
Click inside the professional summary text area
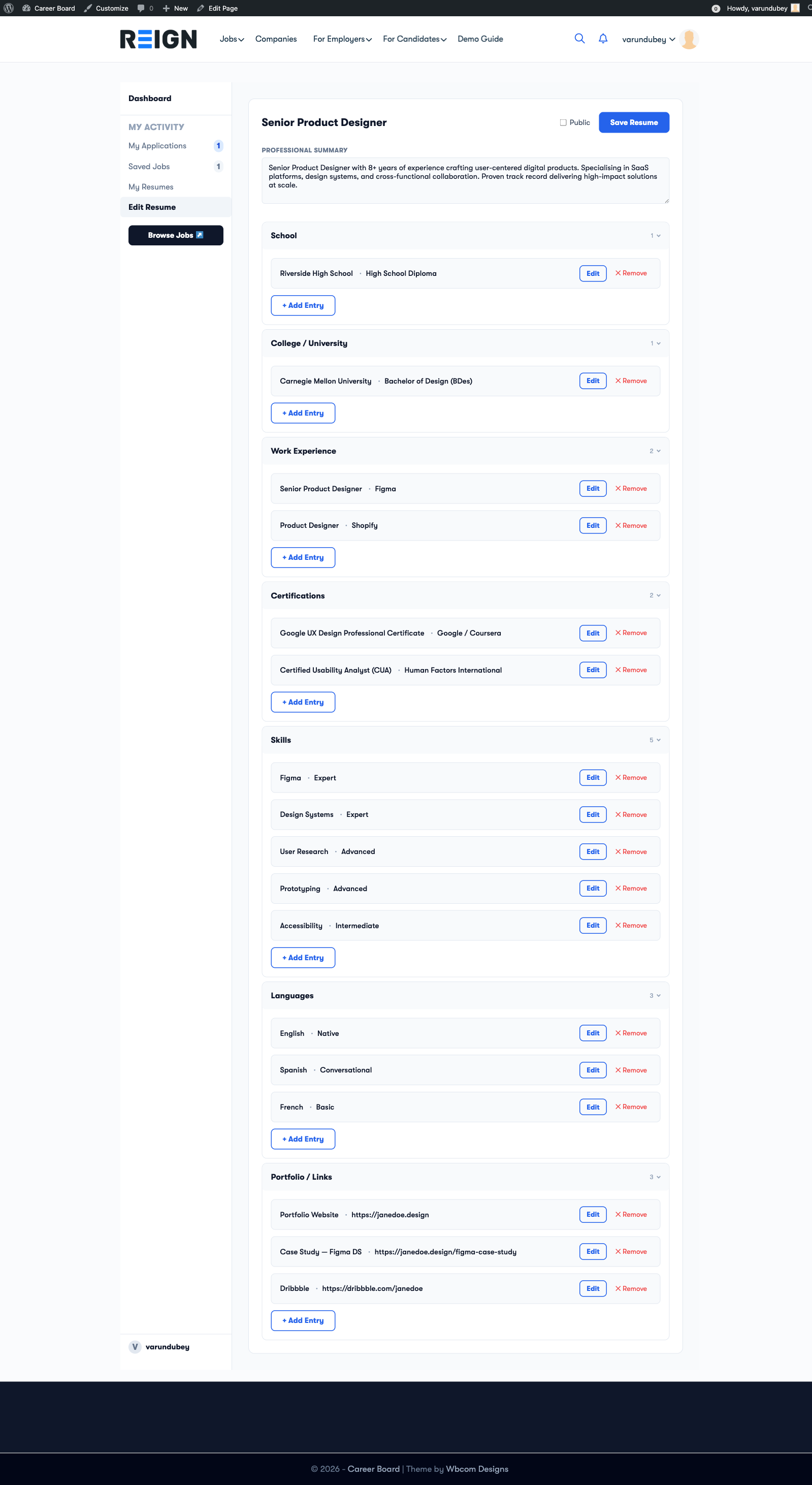(x=465, y=179)
